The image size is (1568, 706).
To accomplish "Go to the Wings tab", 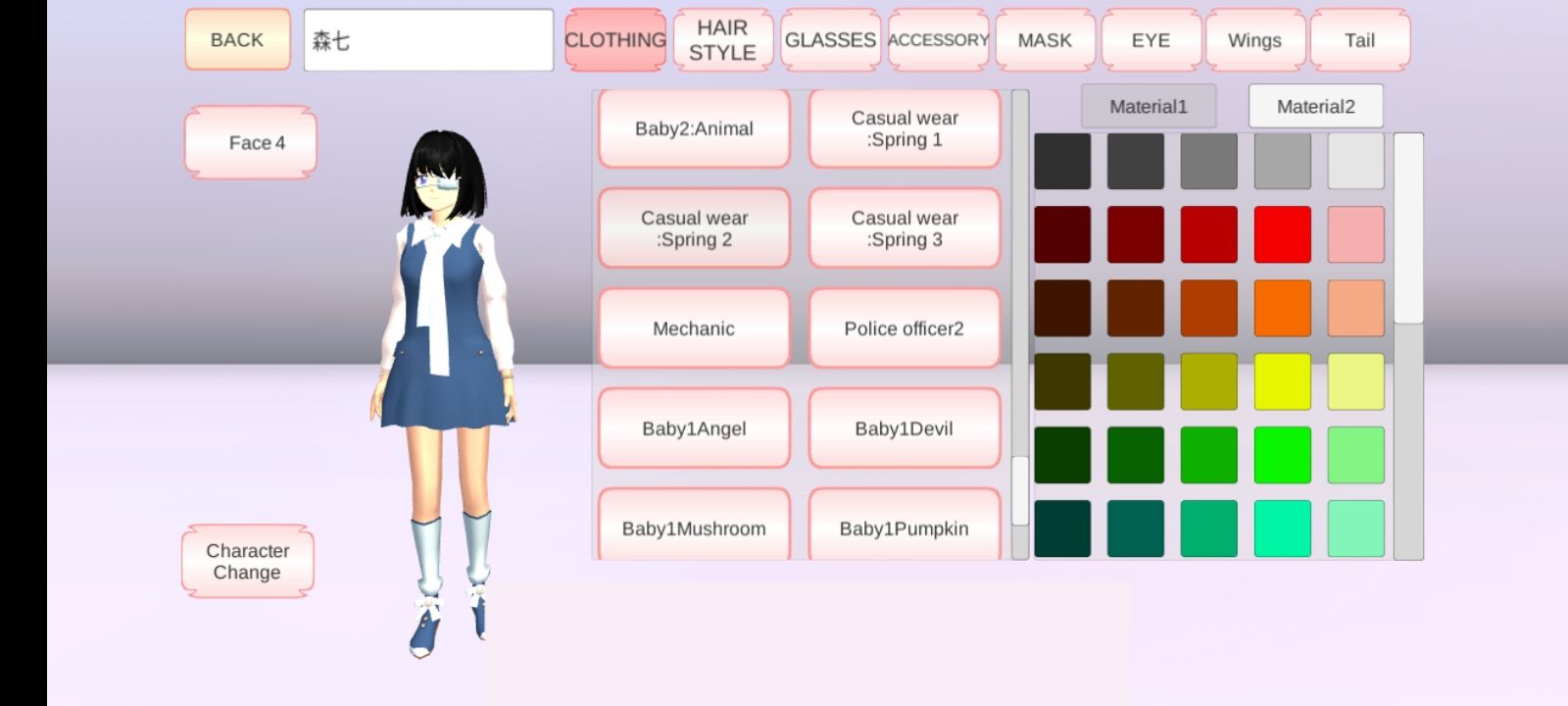I will 1254,40.
